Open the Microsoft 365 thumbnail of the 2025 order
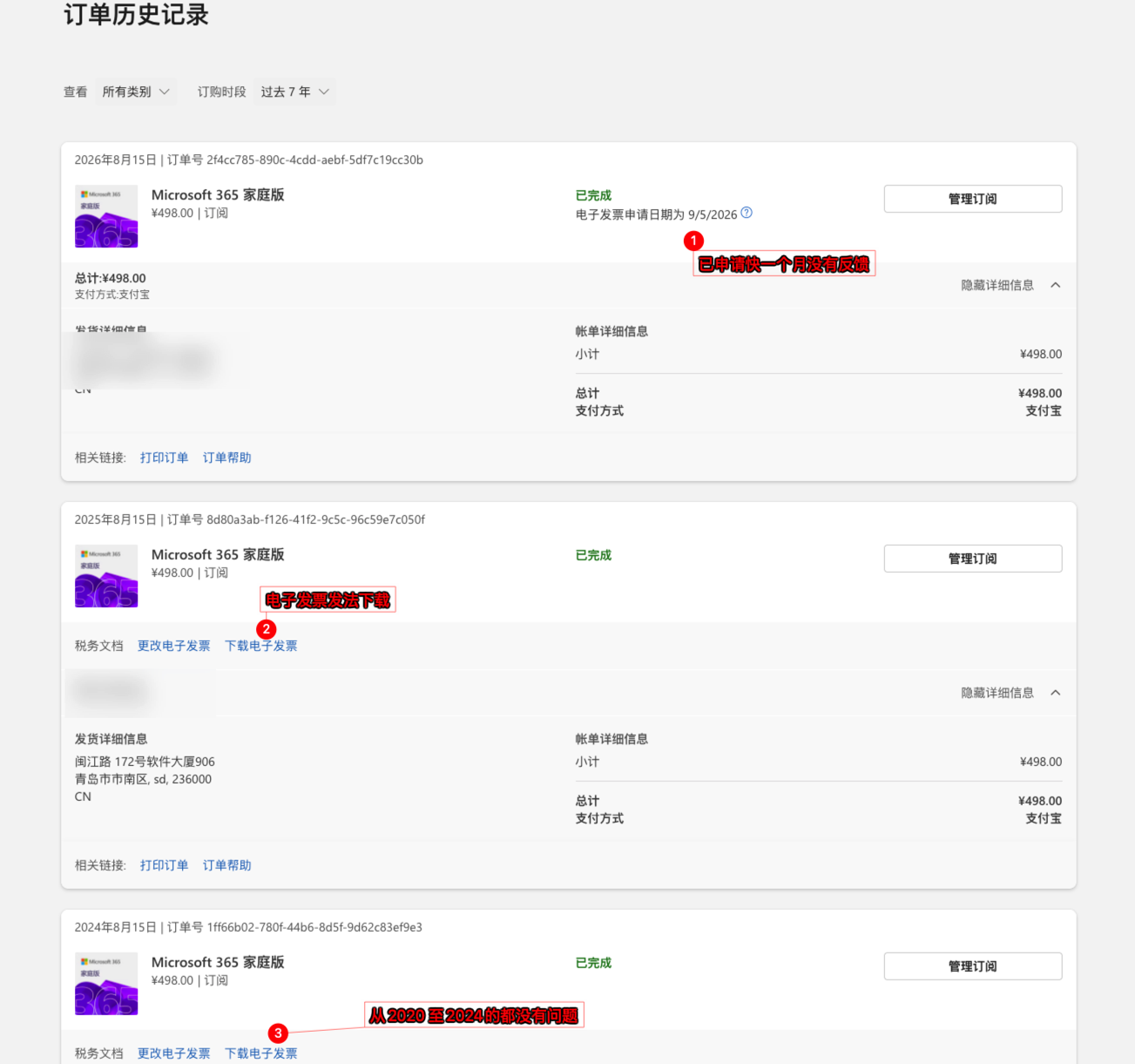Image resolution: width=1135 pixels, height=1064 pixels. 106,576
